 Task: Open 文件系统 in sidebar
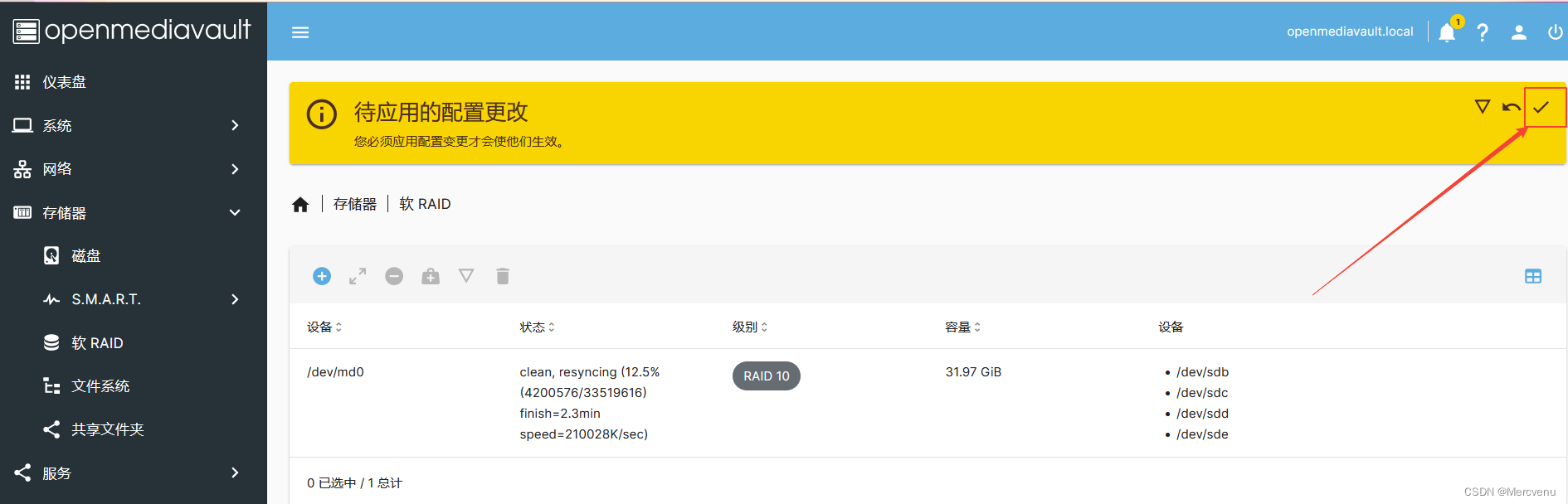coord(134,385)
